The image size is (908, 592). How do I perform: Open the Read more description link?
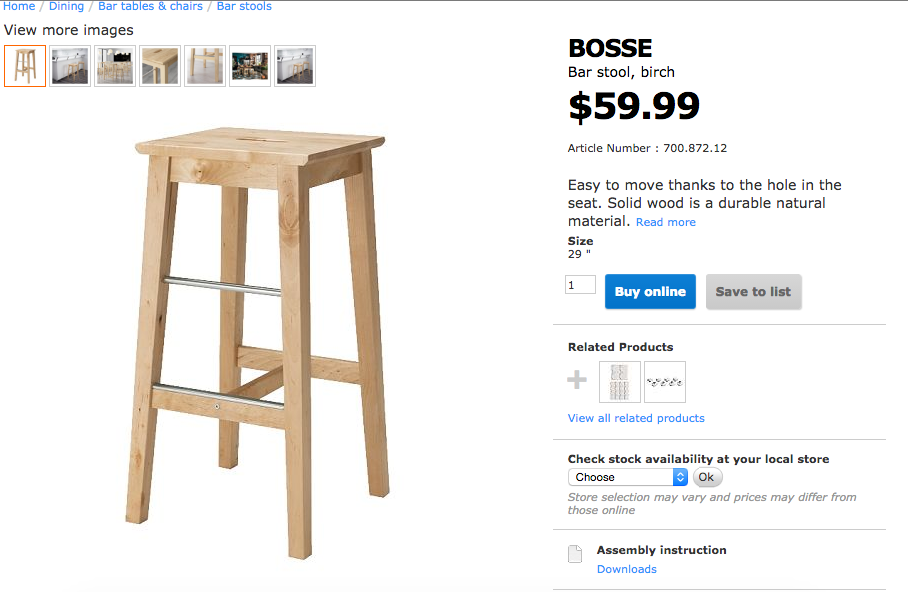[x=666, y=222]
